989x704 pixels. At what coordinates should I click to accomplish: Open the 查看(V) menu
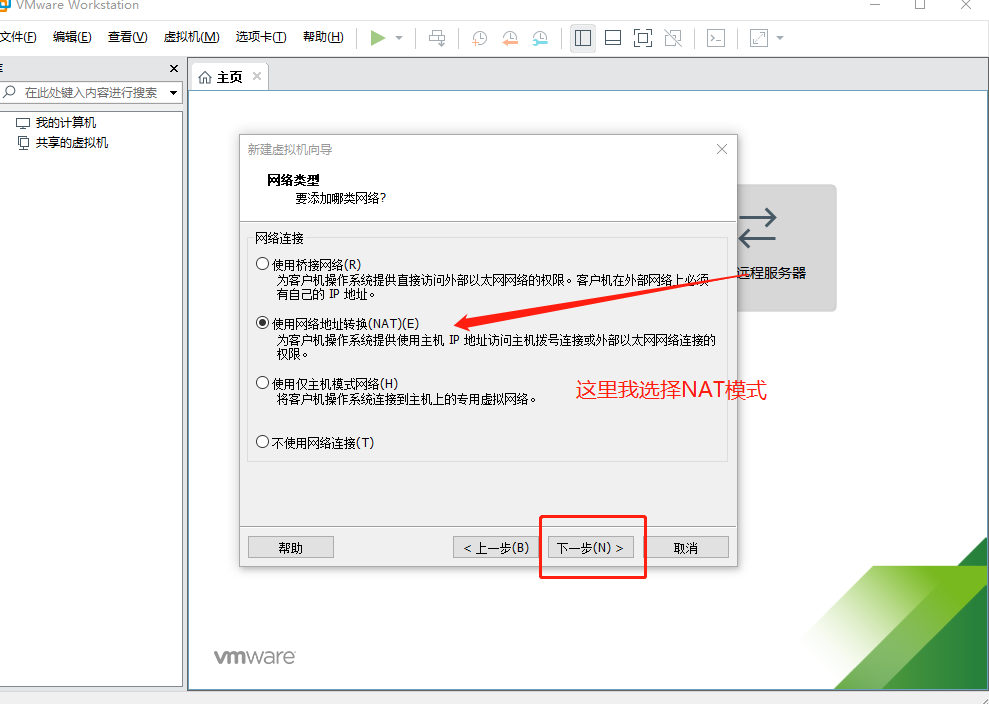pos(127,37)
